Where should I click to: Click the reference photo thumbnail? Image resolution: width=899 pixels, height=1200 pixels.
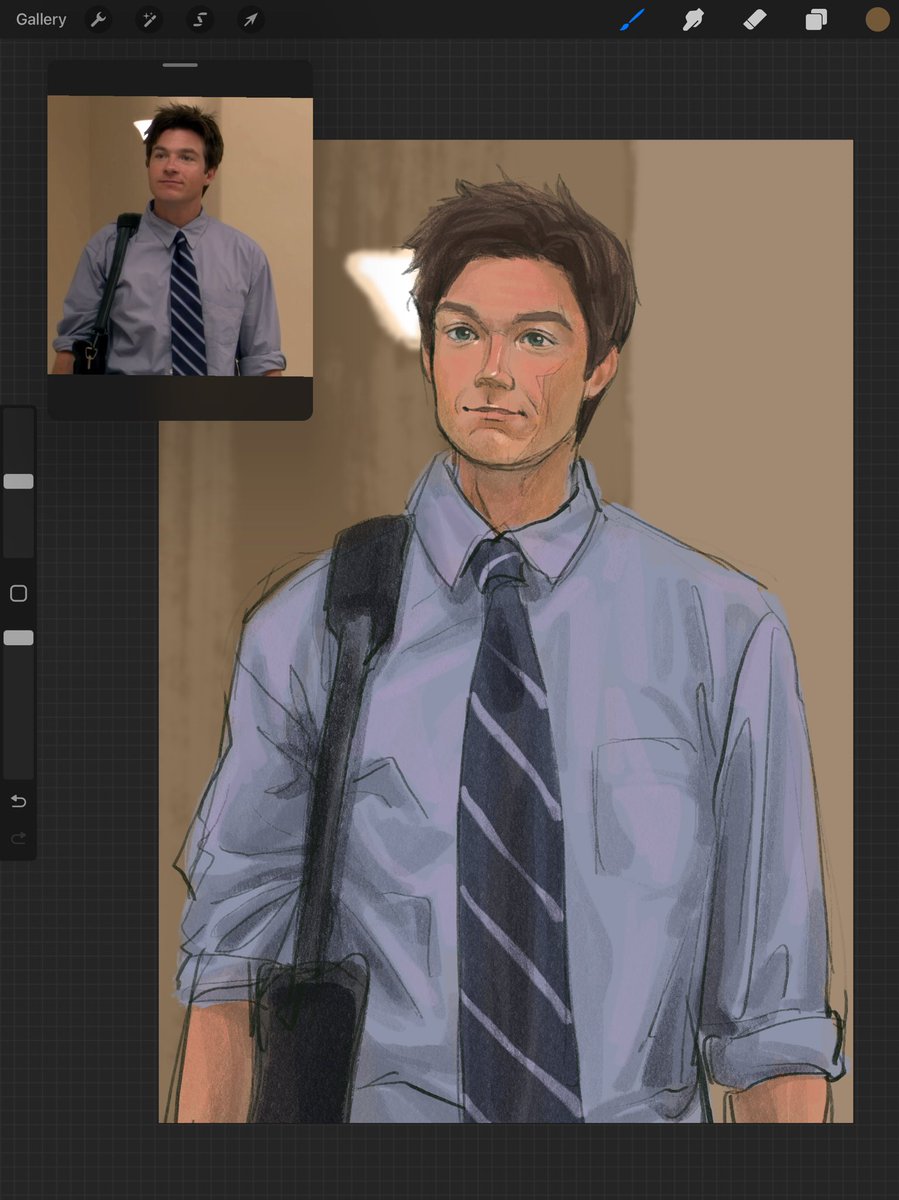180,235
